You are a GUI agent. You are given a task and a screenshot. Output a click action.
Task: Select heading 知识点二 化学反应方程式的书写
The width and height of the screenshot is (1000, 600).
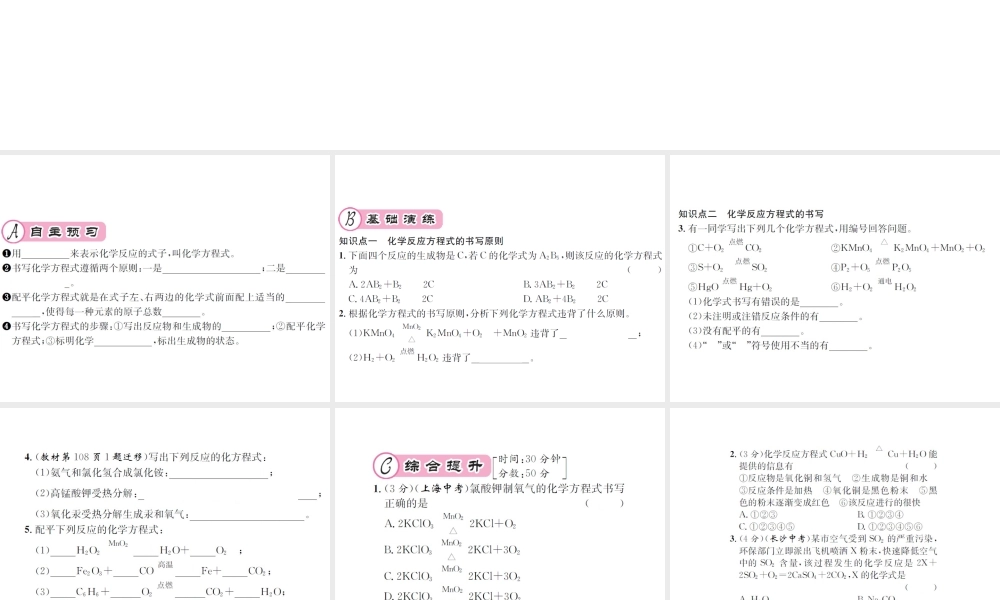751,214
